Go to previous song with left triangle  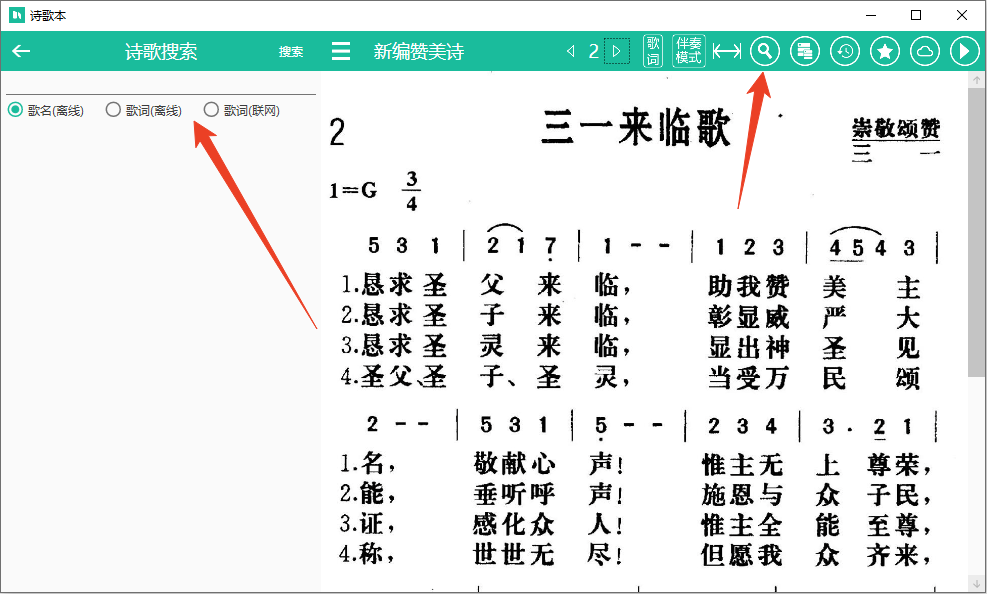click(x=571, y=52)
